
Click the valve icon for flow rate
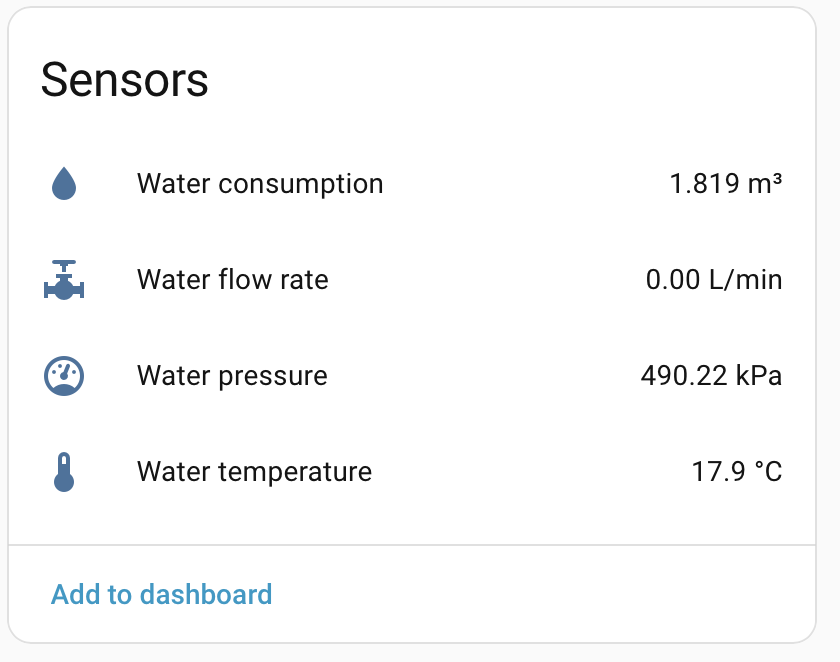[64, 280]
